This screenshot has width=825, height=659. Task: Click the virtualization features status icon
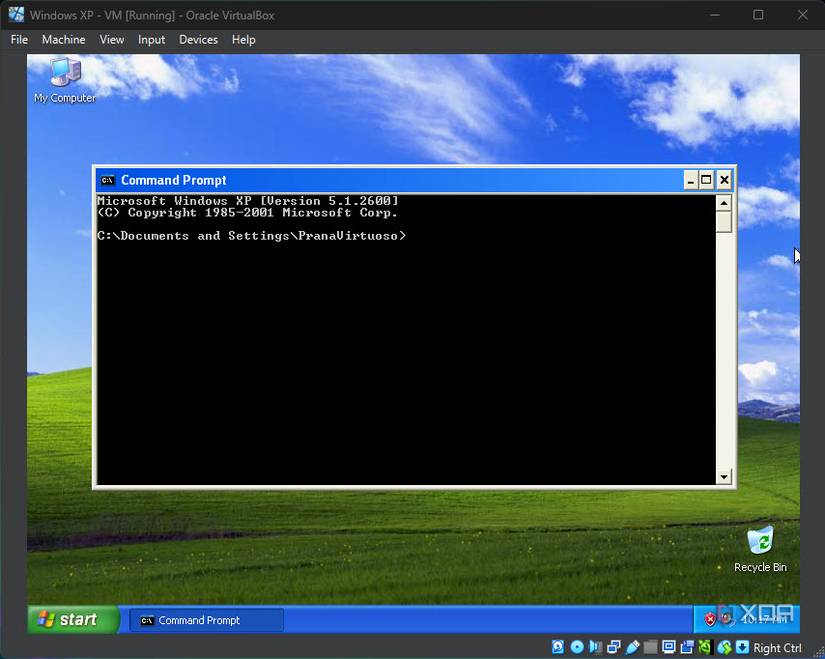[704, 647]
